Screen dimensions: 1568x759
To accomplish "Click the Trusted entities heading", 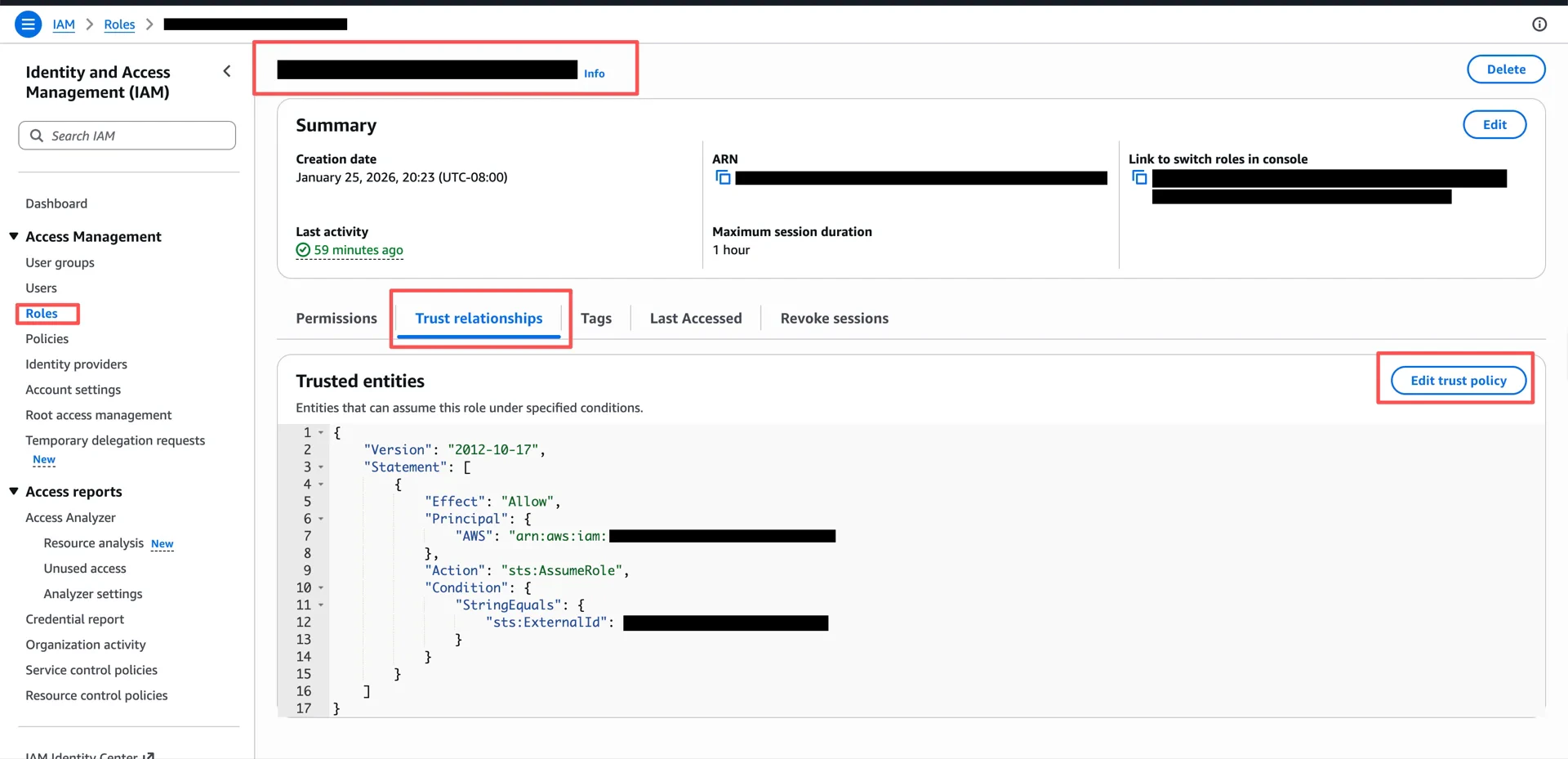I will (360, 381).
